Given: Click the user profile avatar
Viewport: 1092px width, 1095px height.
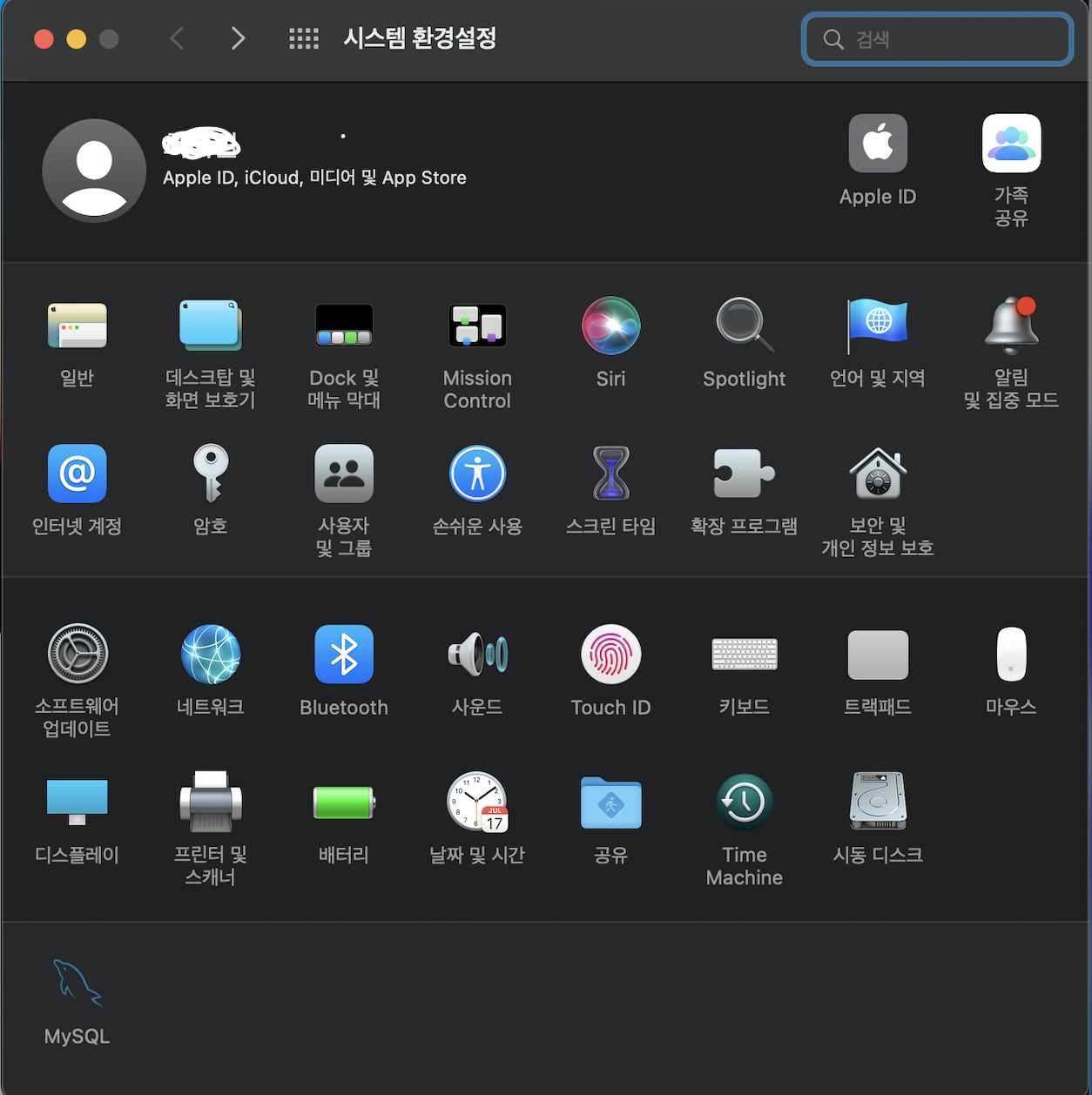Looking at the screenshot, I should pyautogui.click(x=94, y=171).
